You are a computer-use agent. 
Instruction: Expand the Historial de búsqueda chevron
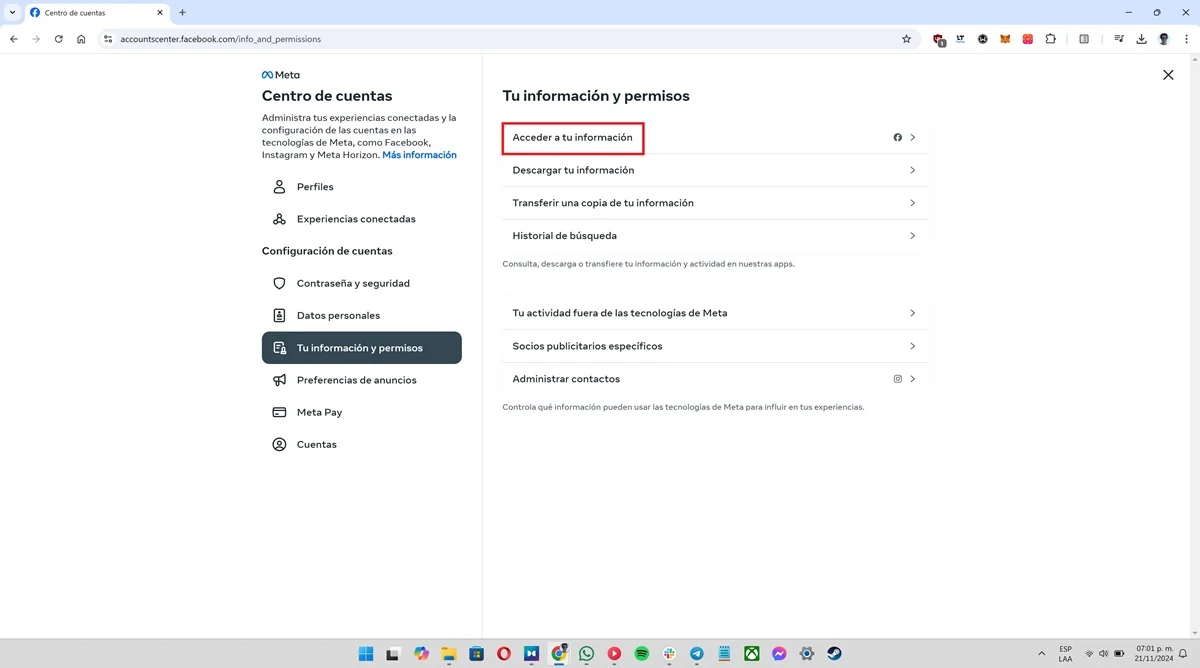(x=912, y=235)
